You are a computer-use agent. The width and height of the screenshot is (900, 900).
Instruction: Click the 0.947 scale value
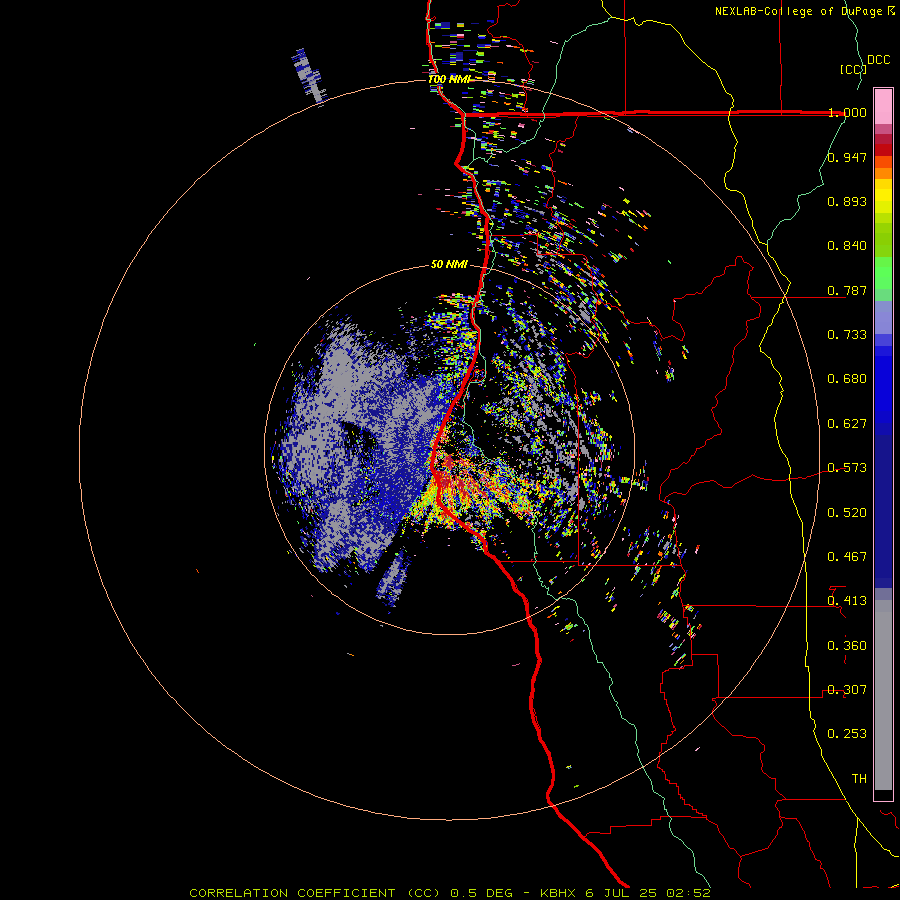[847, 157]
